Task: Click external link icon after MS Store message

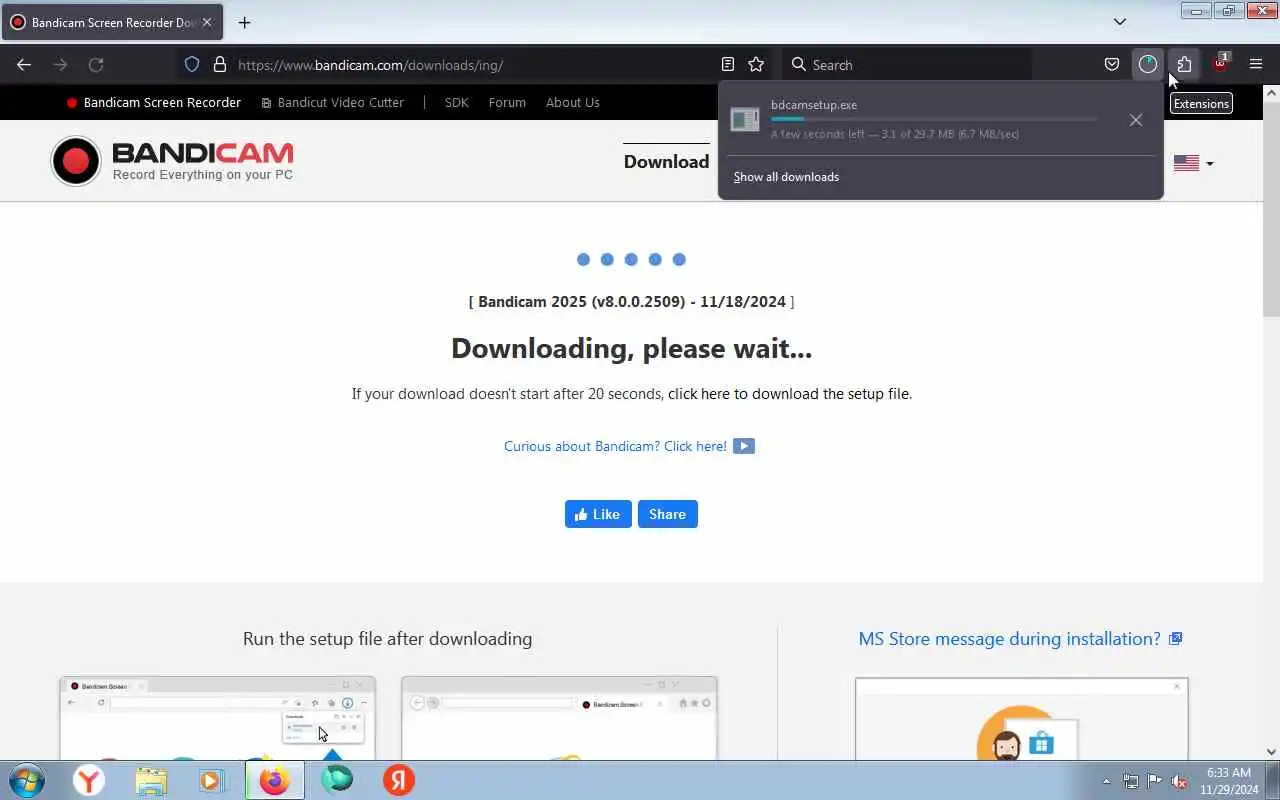Action: pos(1176,638)
